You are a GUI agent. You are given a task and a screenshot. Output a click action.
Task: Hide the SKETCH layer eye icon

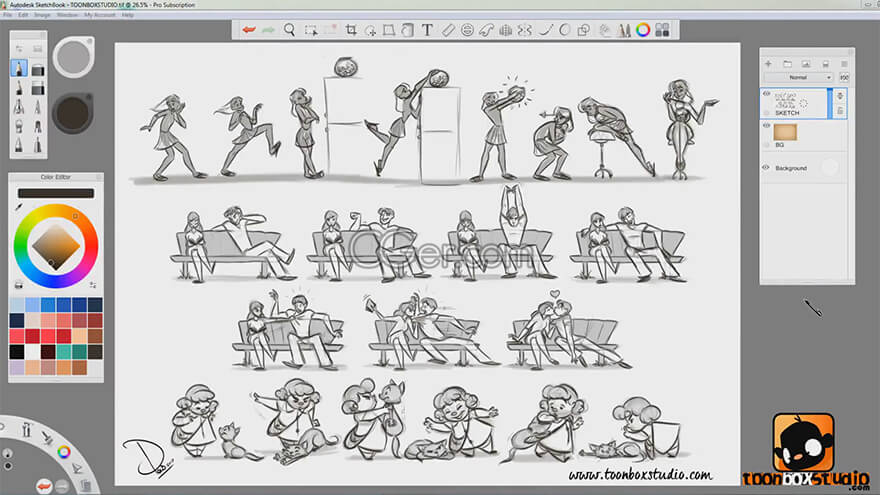767,94
